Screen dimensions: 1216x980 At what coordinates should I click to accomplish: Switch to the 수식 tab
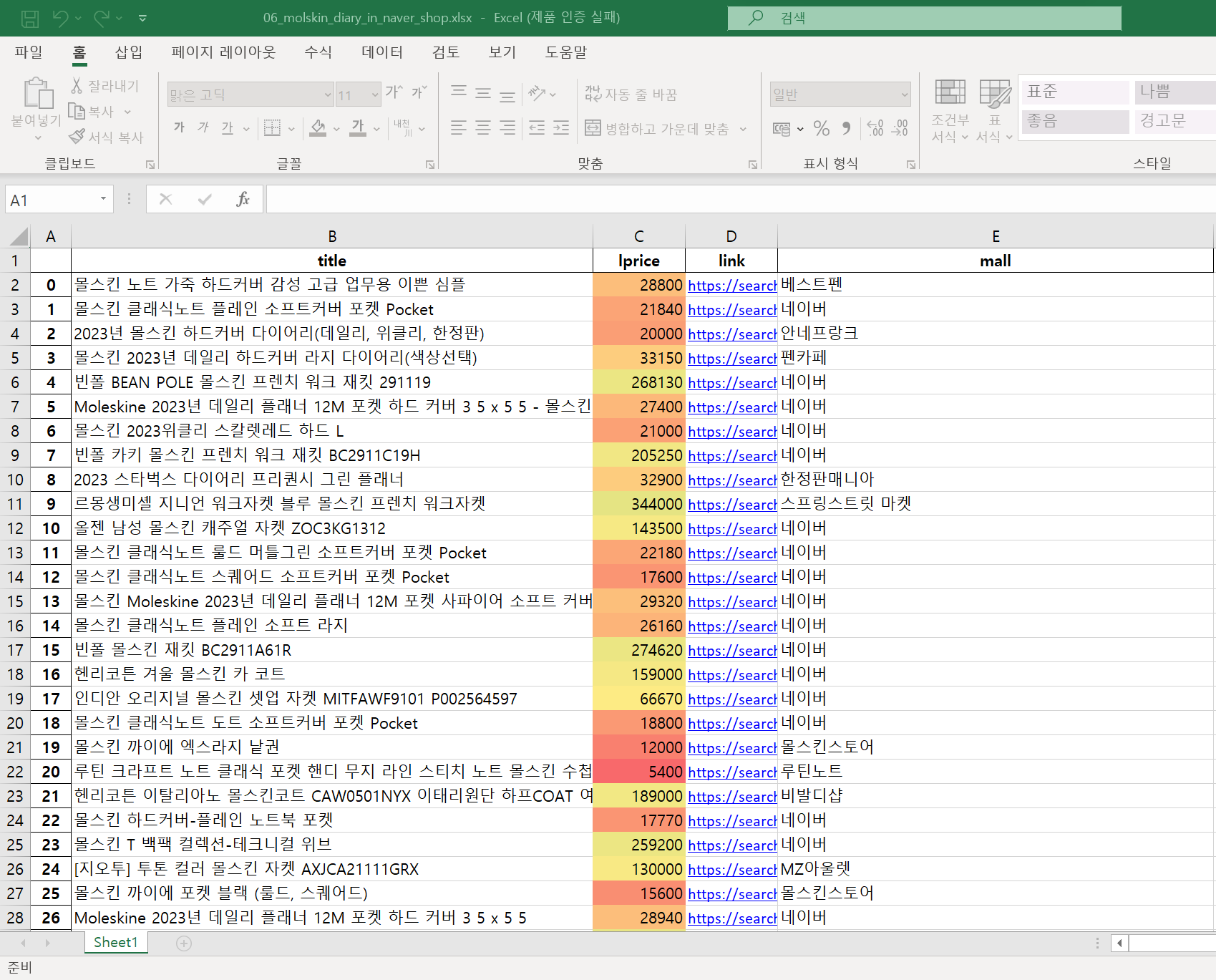[x=318, y=52]
